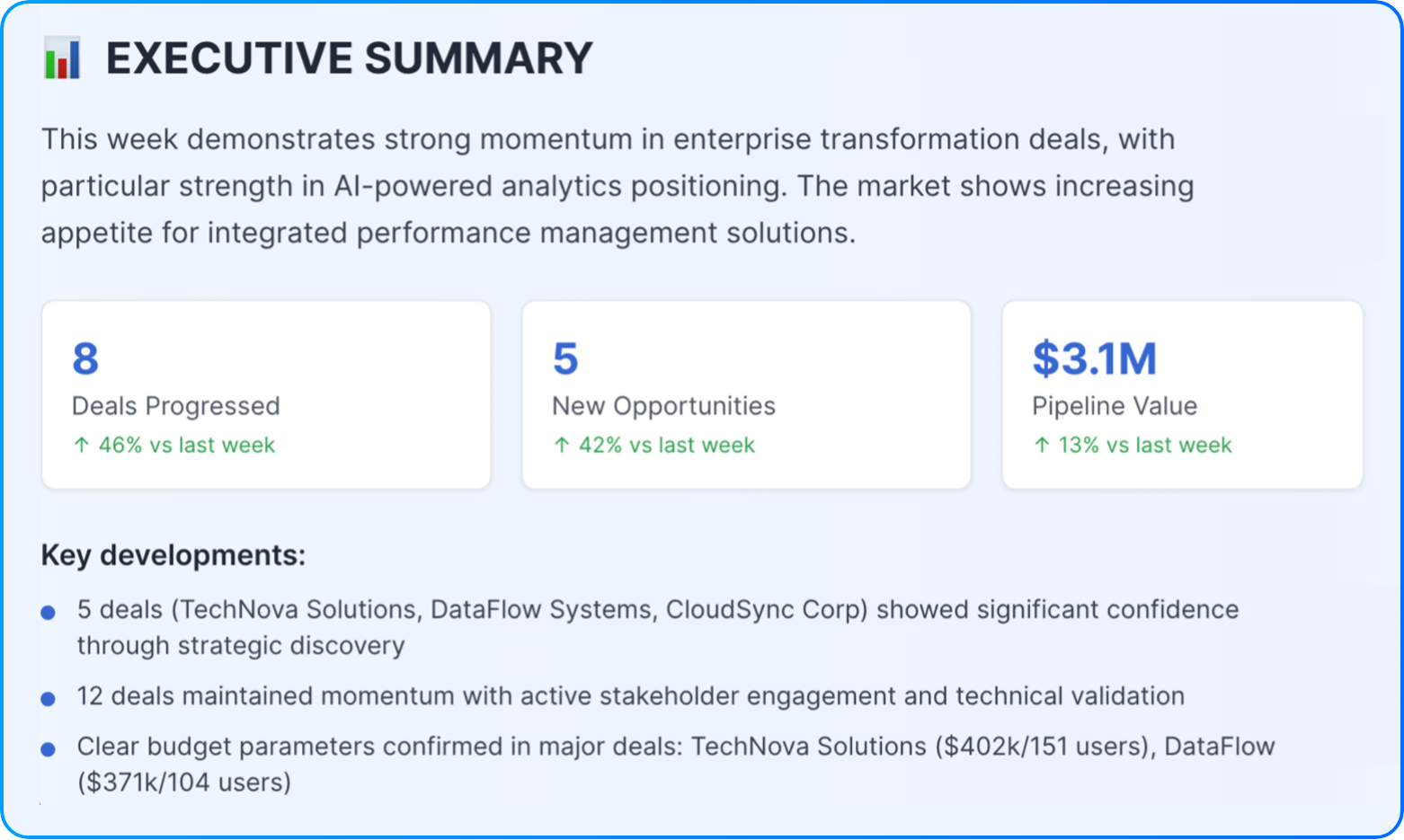Click the green up arrow under New Opportunities
Image resolution: width=1404 pixels, height=840 pixels.
[562, 445]
